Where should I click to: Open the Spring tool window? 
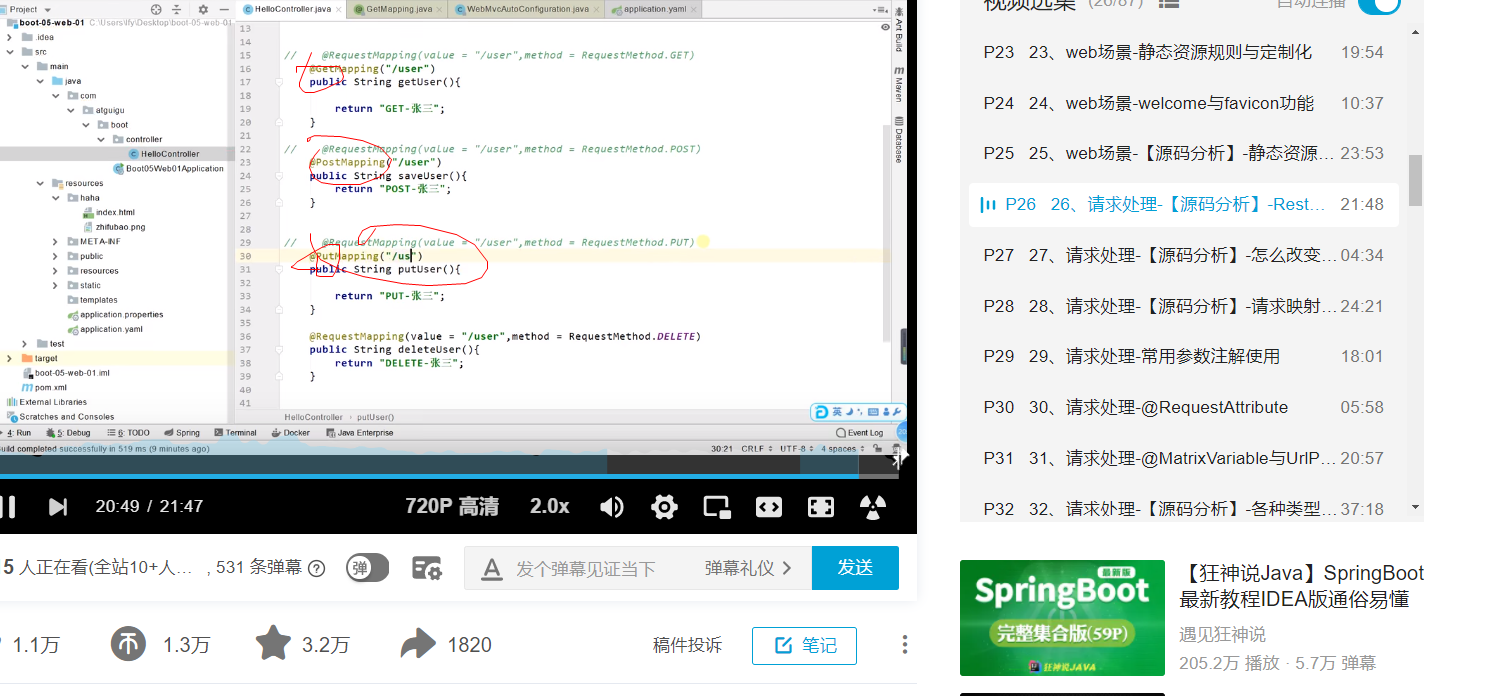coord(182,433)
